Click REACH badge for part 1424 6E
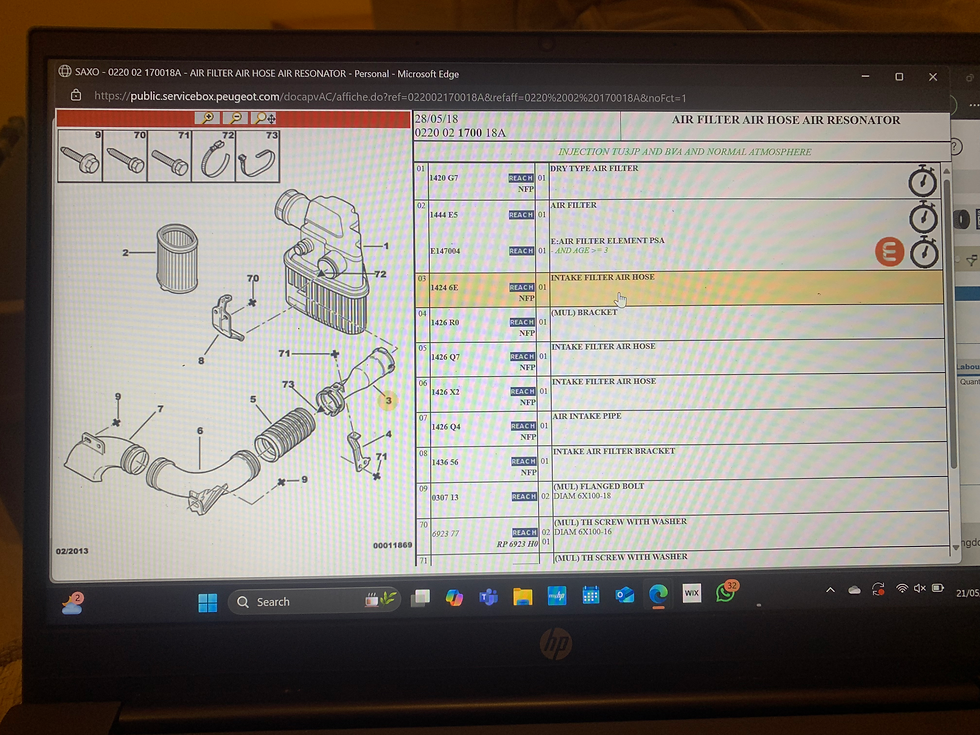 (x=521, y=288)
